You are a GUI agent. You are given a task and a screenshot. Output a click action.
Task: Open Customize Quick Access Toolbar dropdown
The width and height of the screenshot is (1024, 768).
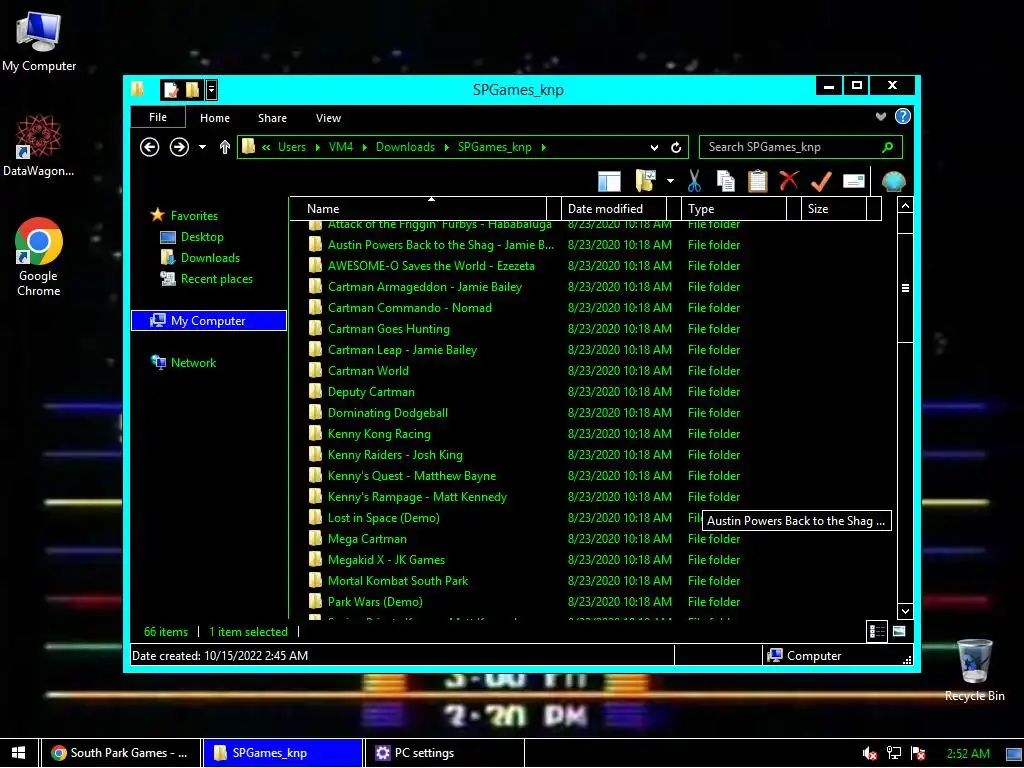click(x=211, y=89)
